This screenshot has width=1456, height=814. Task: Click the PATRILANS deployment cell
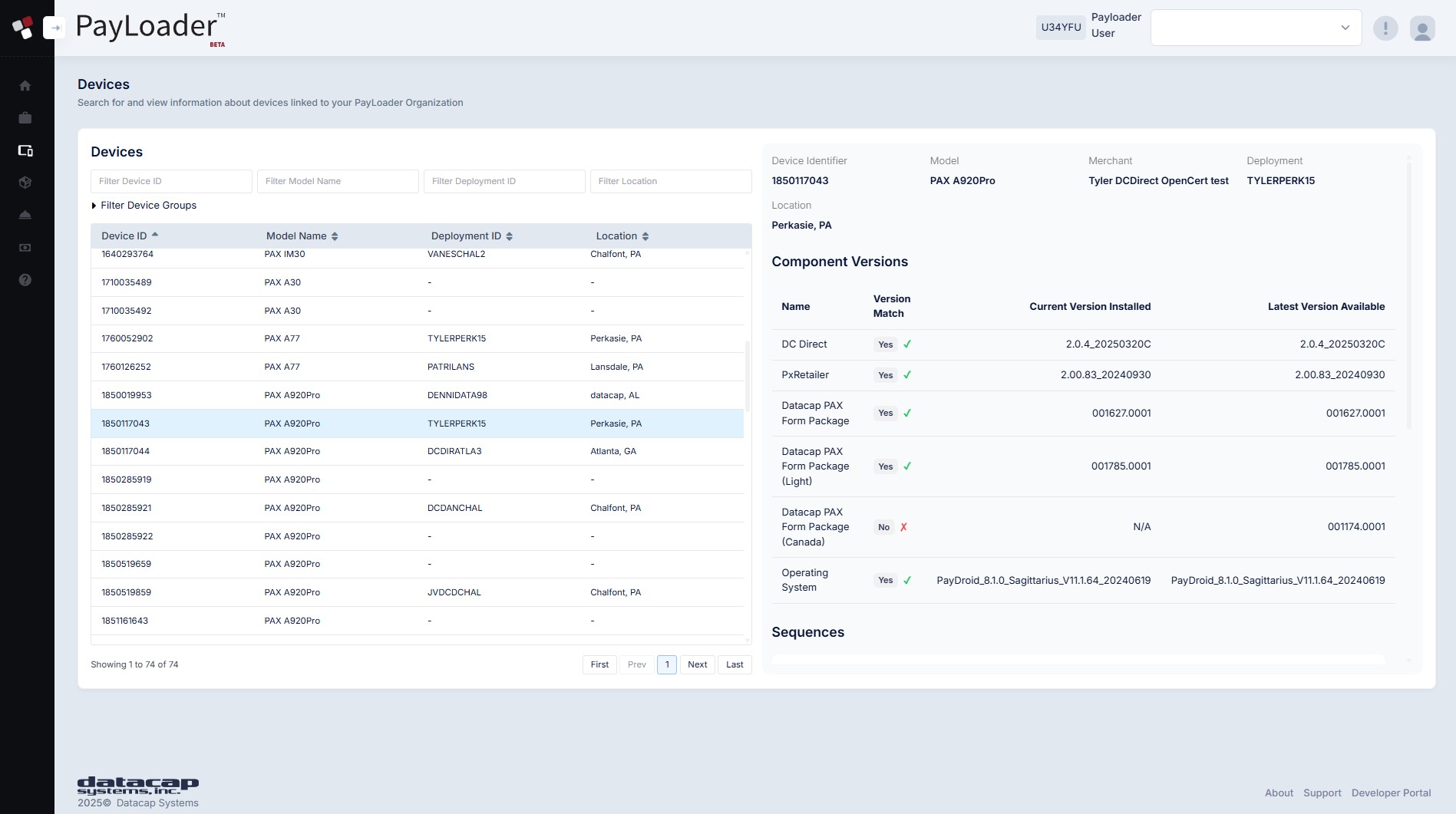[x=451, y=367]
